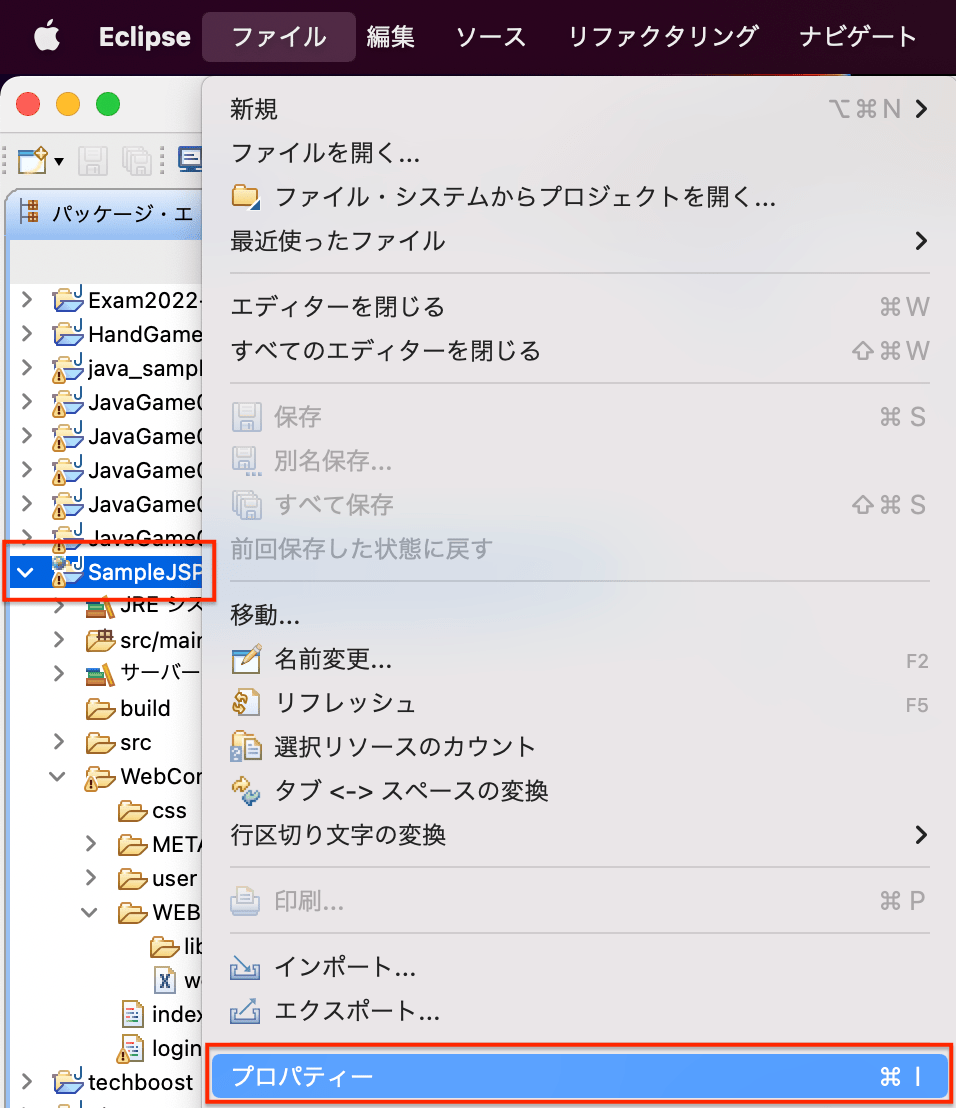
Task: Click the lib folder icon
Action: [165, 946]
